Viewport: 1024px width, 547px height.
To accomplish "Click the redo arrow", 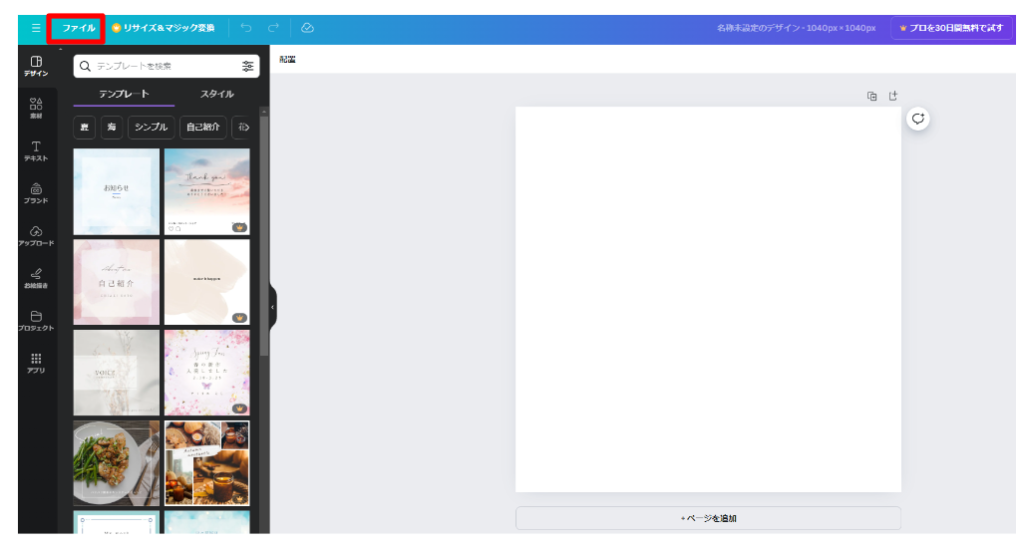I will (274, 27).
